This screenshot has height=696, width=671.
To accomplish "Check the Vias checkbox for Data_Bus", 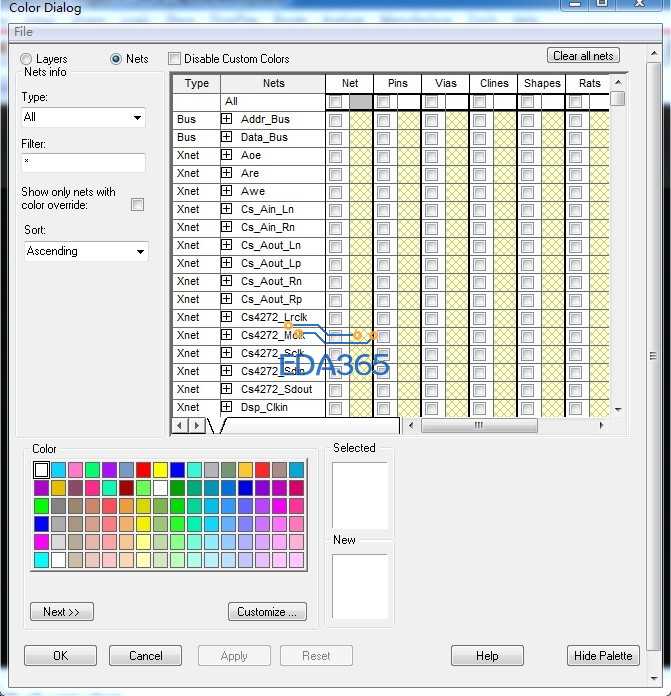I will [431, 138].
